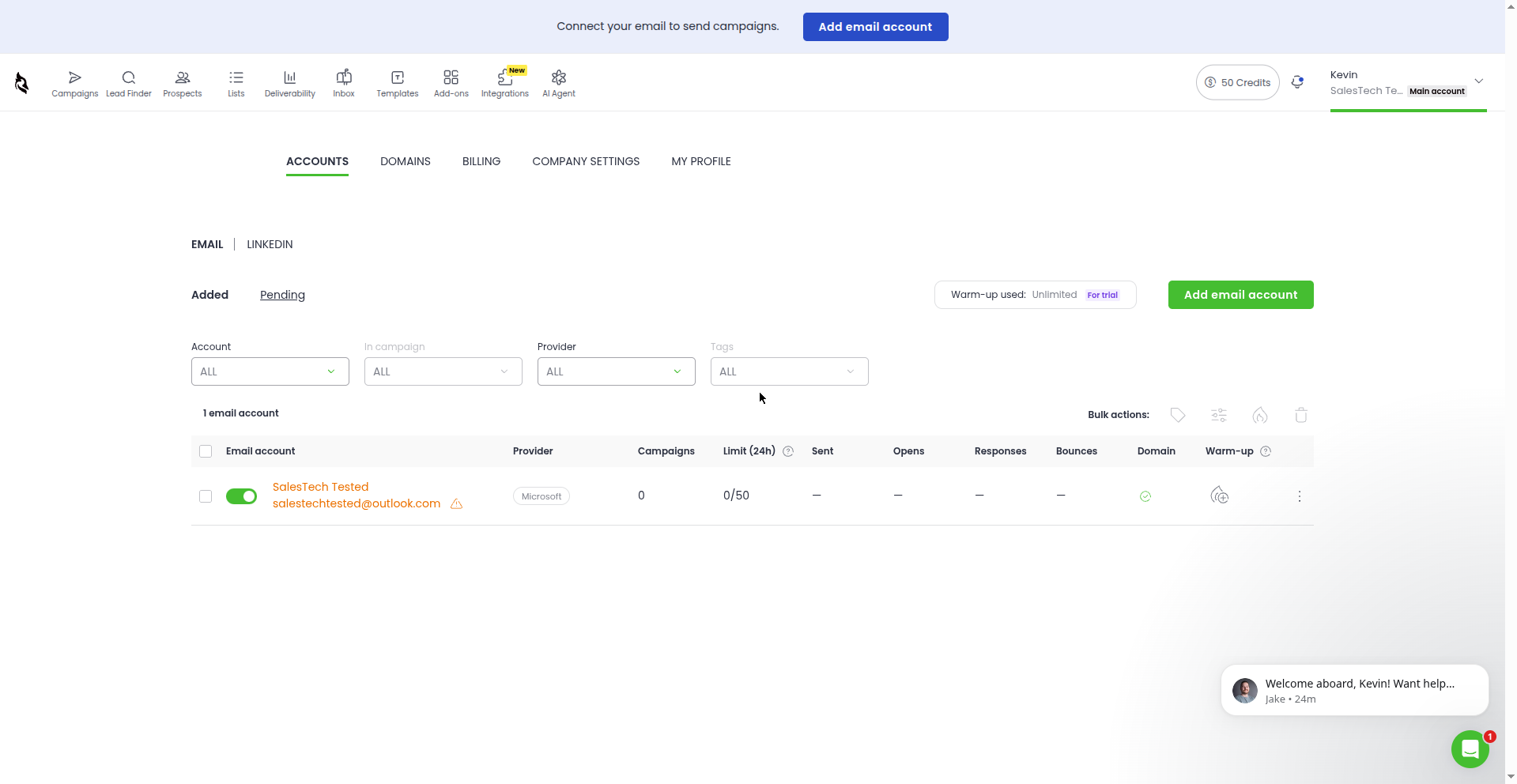Click the green Add email account button

click(1241, 295)
